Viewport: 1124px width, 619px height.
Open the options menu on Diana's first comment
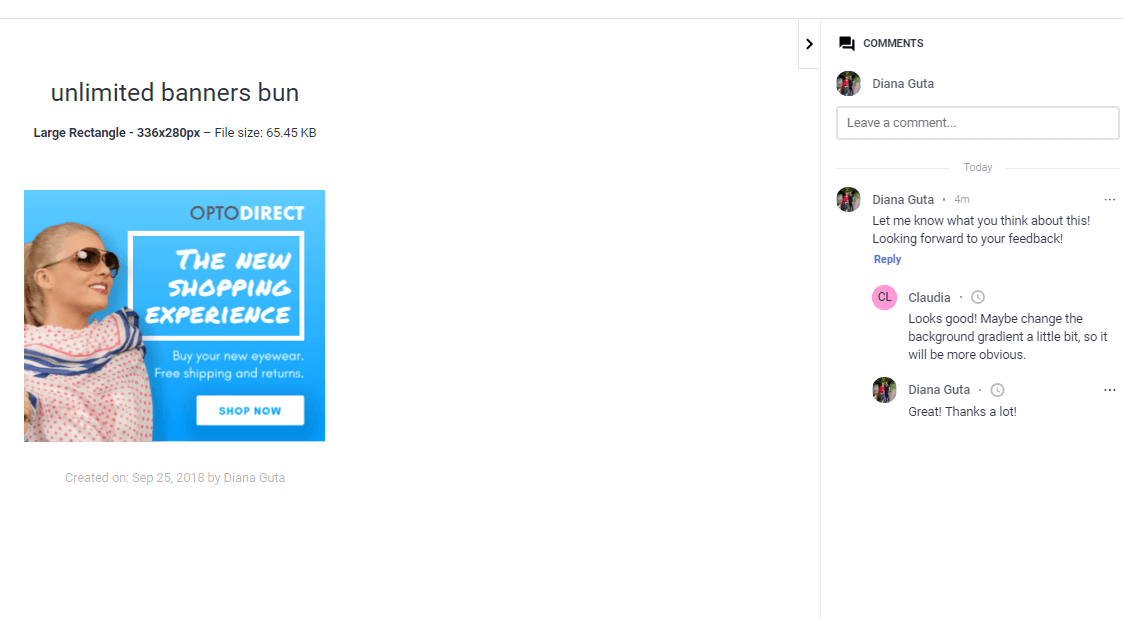coord(1110,199)
